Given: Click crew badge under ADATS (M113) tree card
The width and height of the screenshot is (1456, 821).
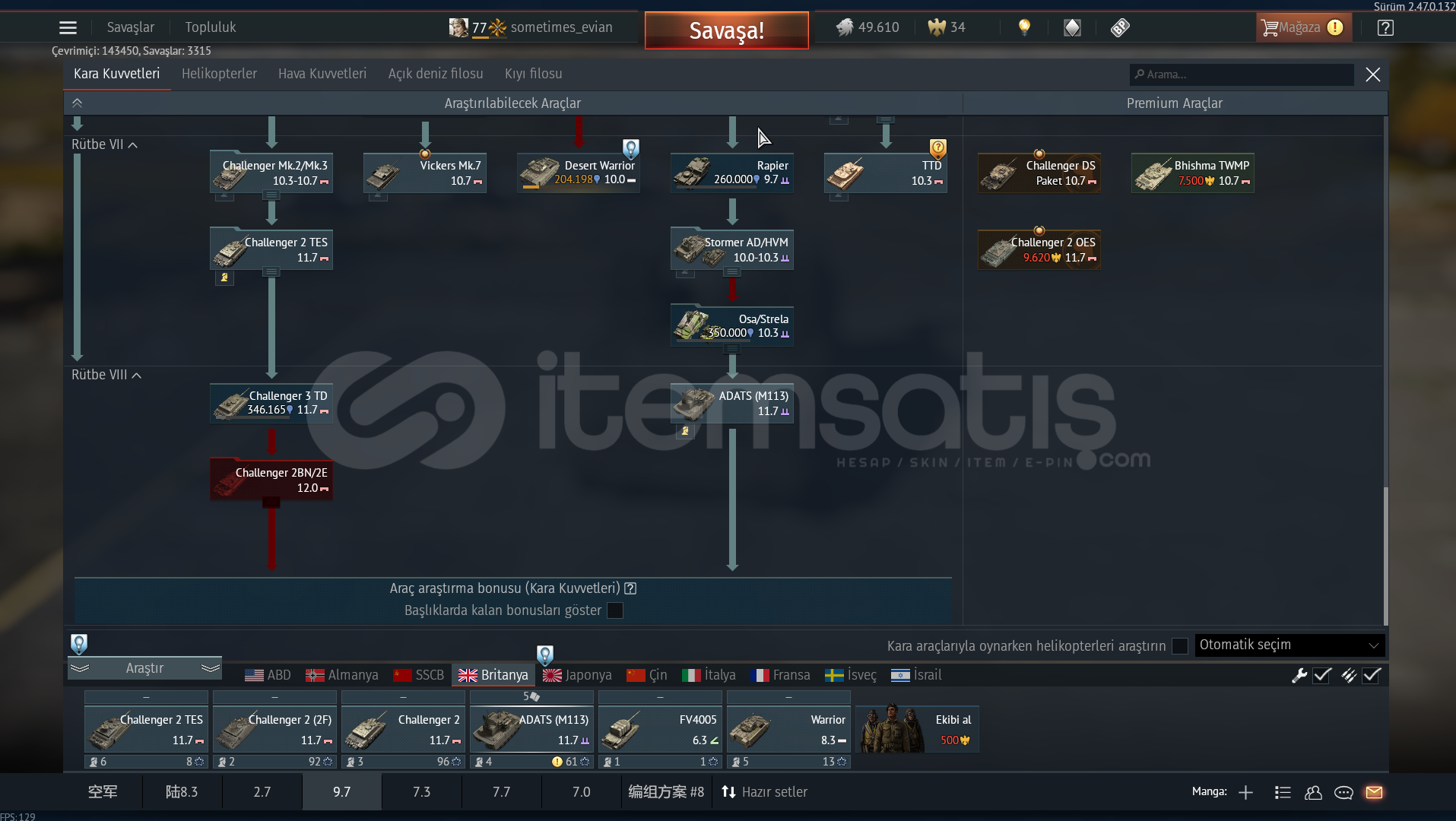Looking at the screenshot, I should click(x=685, y=431).
